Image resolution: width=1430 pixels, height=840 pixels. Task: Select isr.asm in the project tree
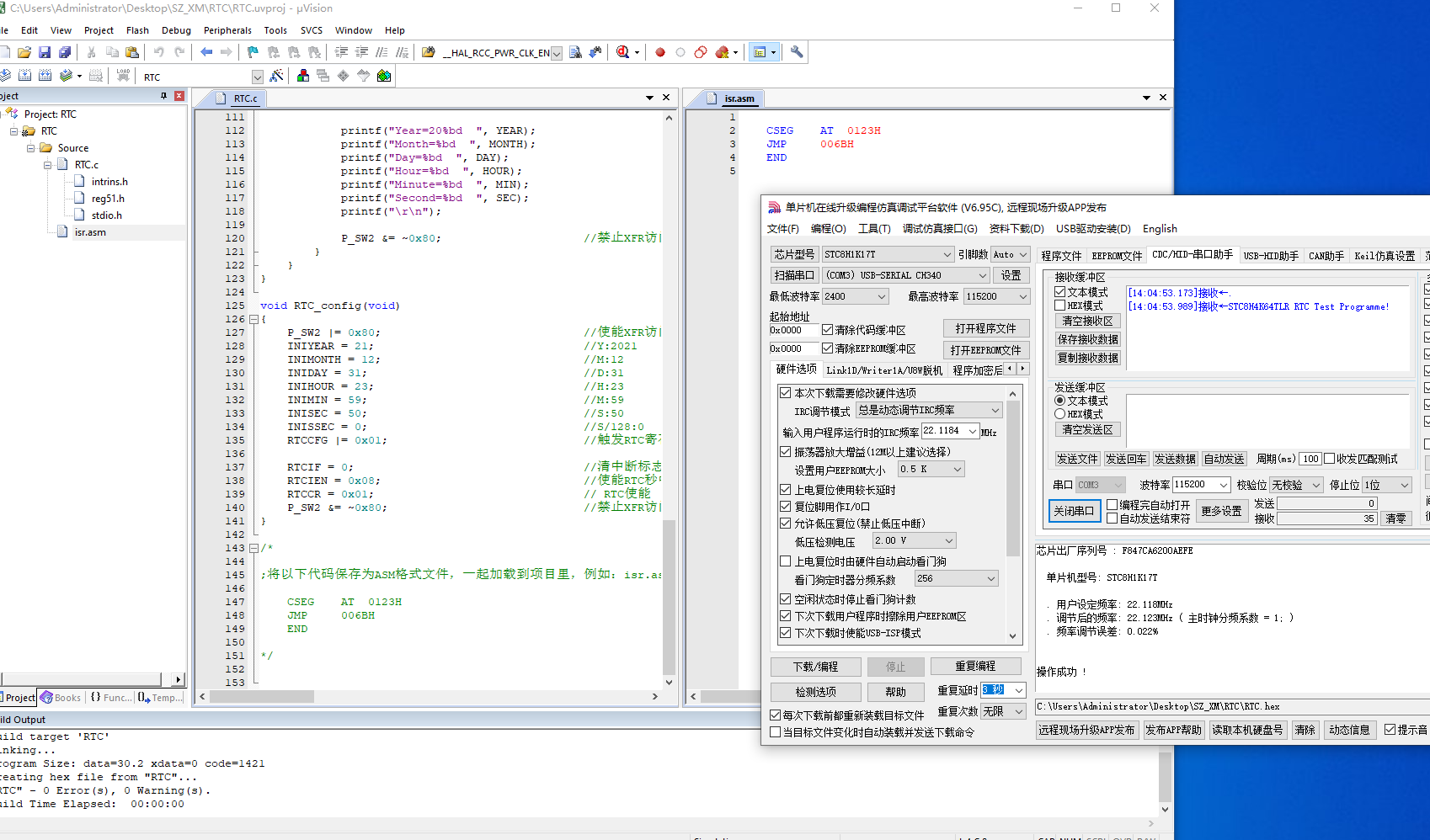coord(90,232)
